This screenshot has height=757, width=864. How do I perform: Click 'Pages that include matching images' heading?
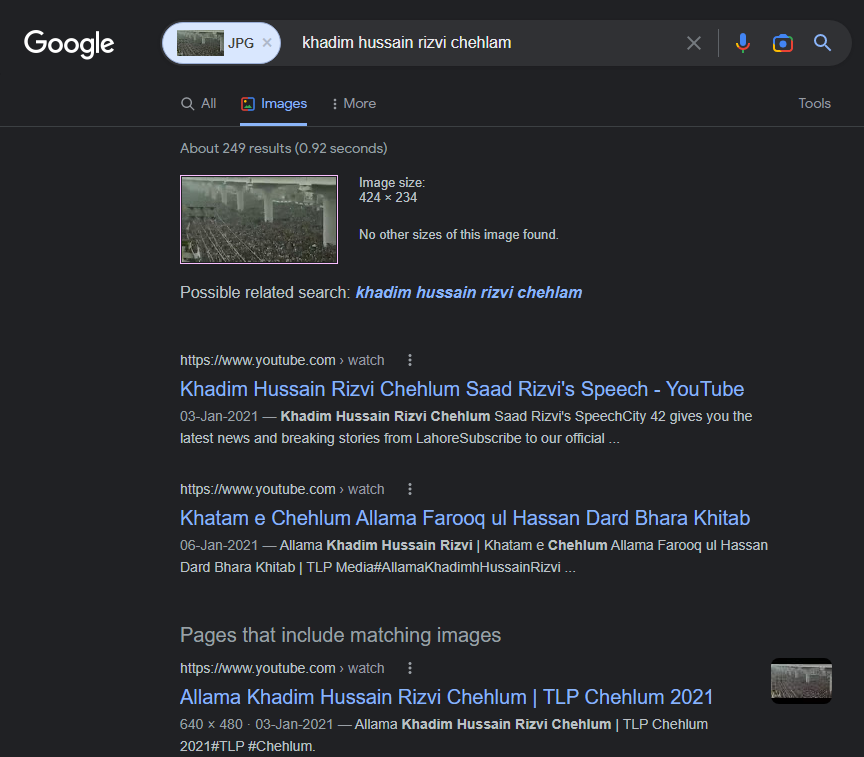tap(341, 635)
